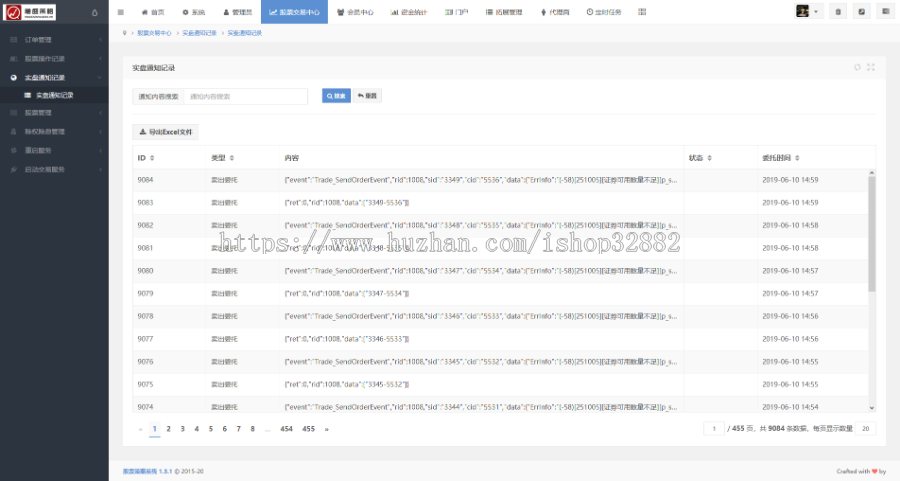Expand 股票管理 sidebar chevron

coord(100,113)
